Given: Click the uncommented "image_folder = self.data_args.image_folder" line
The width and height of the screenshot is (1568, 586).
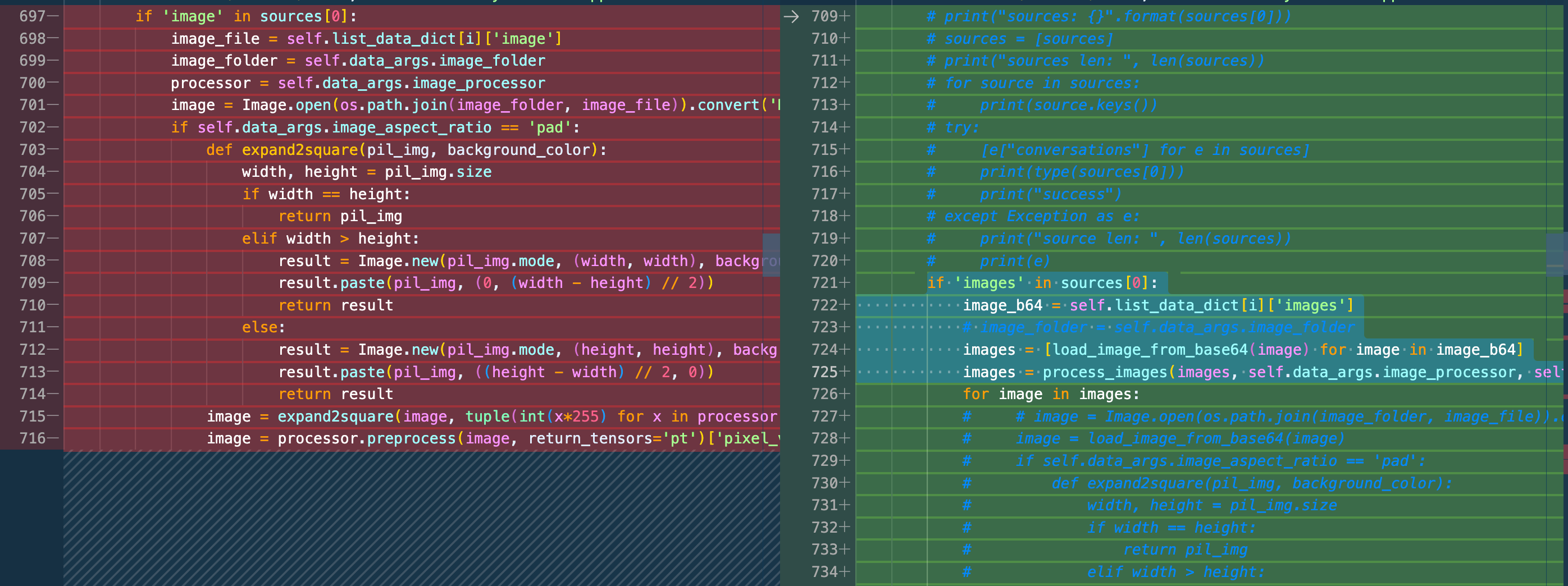Looking at the screenshot, I should pyautogui.click(x=358, y=61).
